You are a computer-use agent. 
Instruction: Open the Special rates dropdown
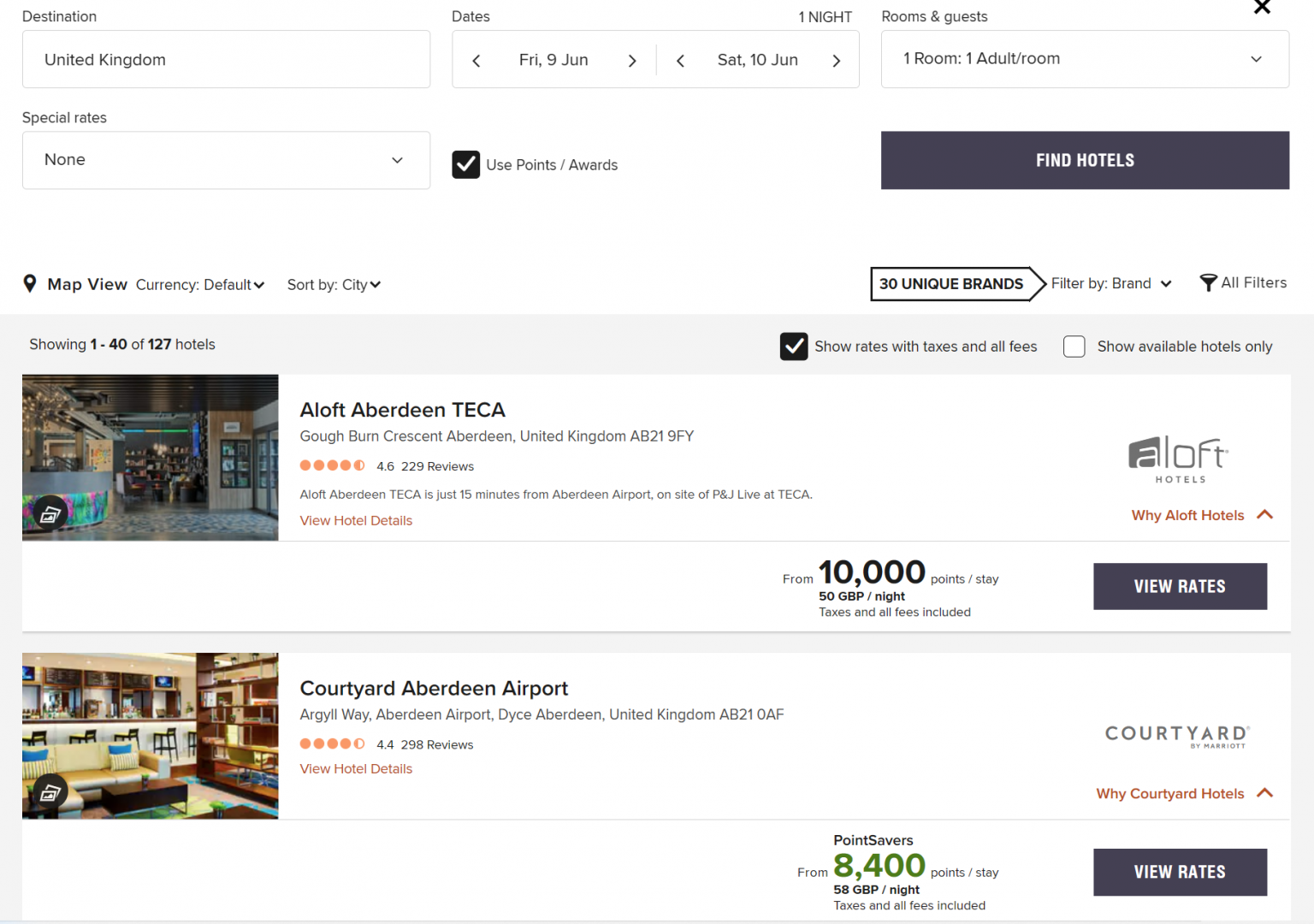[226, 160]
